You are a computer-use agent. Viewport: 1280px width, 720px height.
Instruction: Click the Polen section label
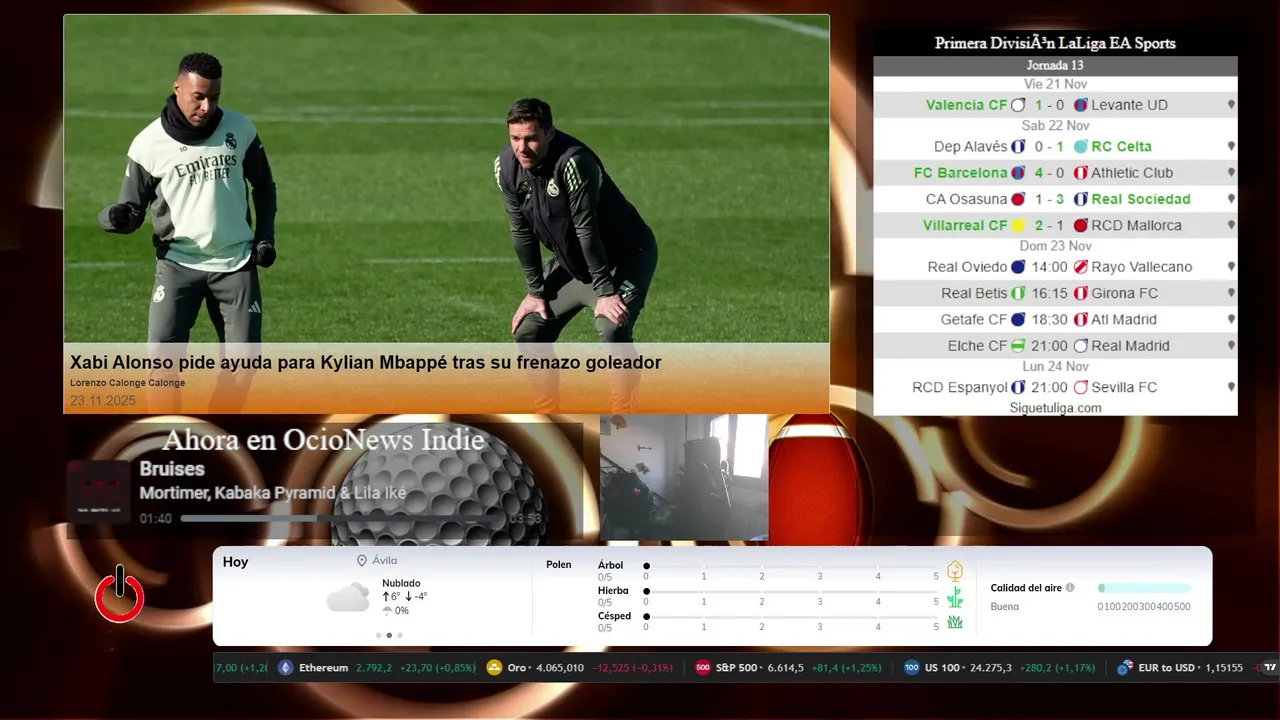click(559, 565)
